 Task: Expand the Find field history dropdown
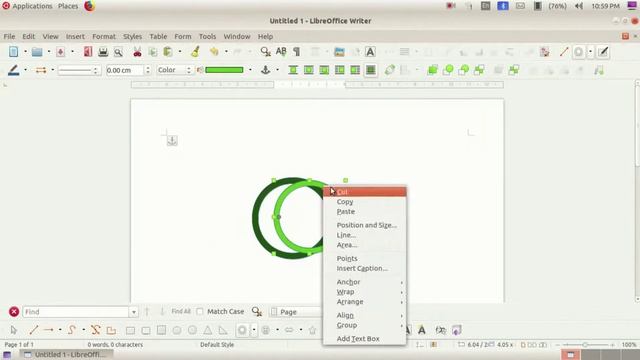(x=133, y=312)
